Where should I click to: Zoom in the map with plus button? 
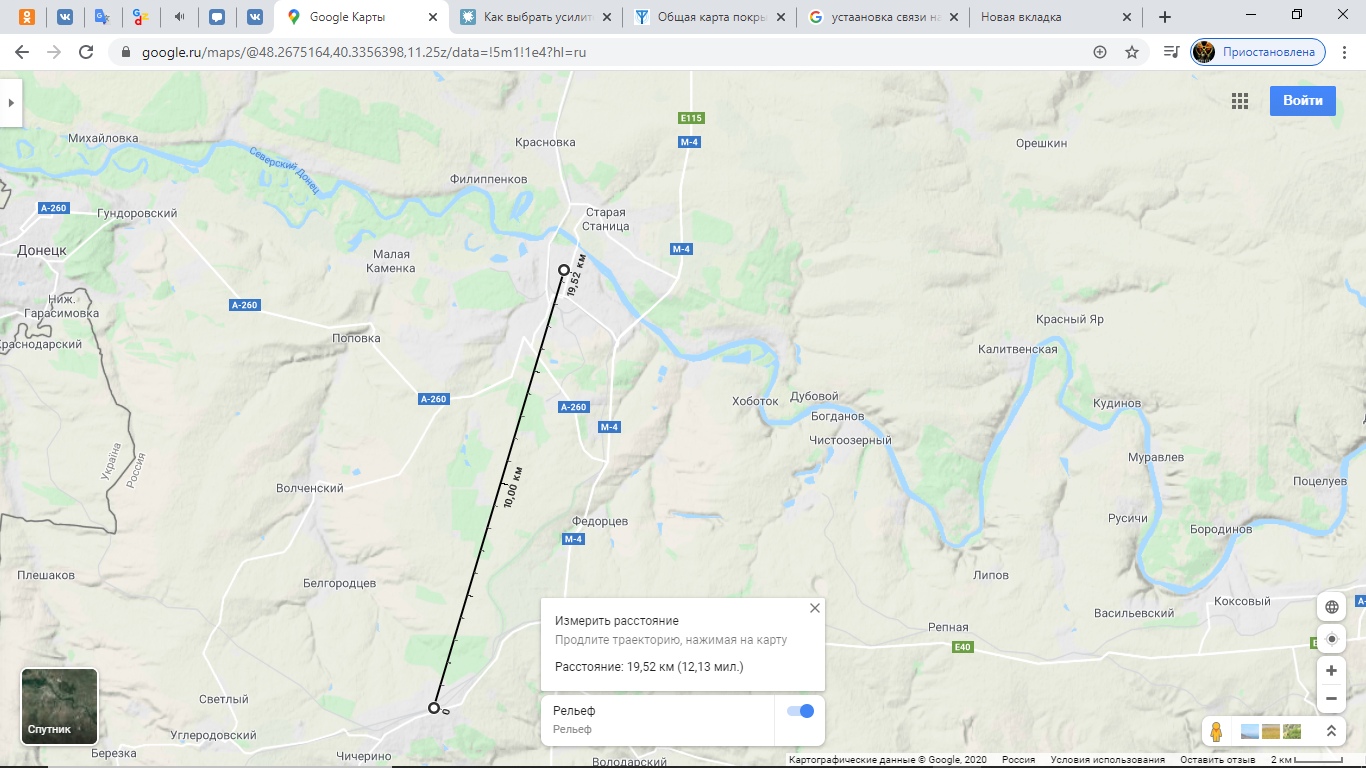point(1331,671)
